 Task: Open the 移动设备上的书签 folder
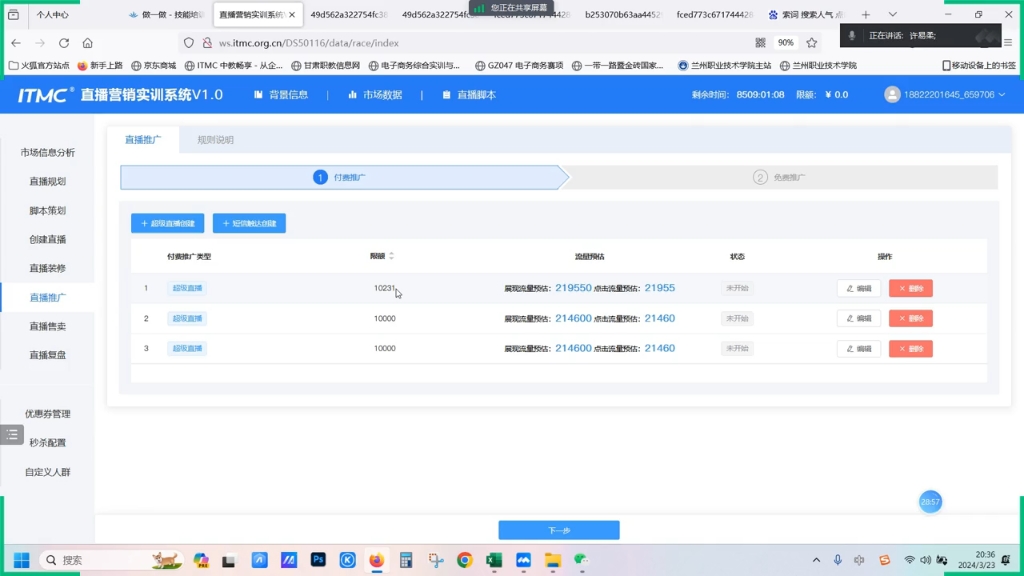[x=979, y=65]
